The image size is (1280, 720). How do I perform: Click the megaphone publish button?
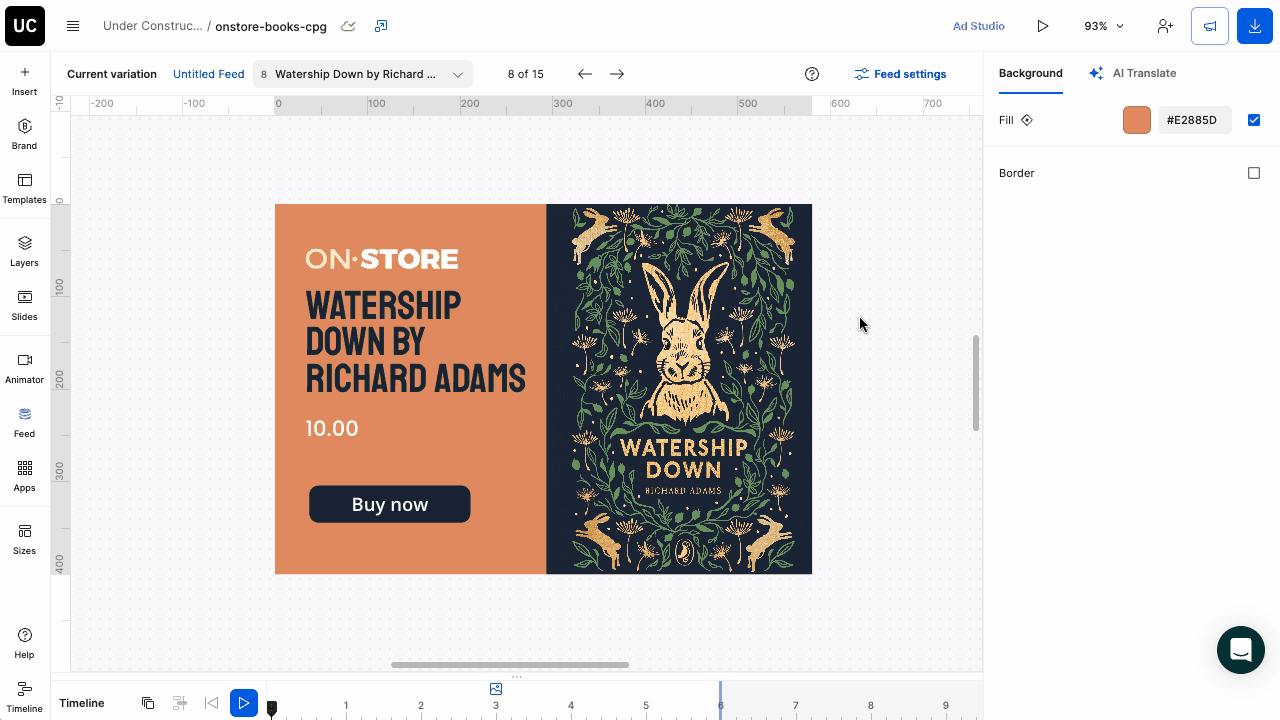pyautogui.click(x=1210, y=26)
